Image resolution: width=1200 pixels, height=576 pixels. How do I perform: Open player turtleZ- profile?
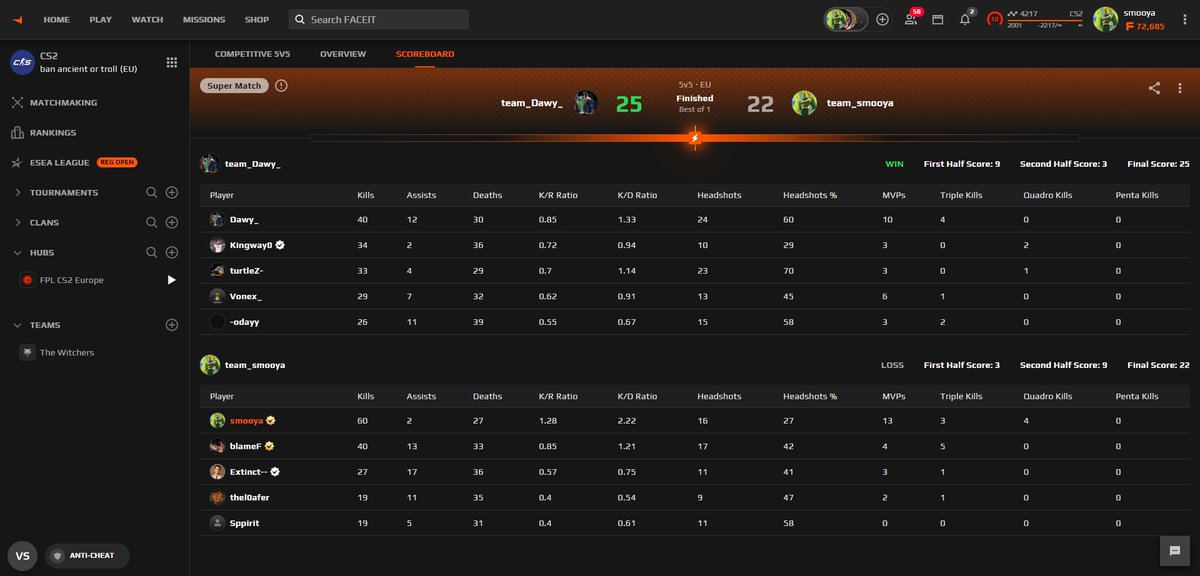(x=246, y=271)
